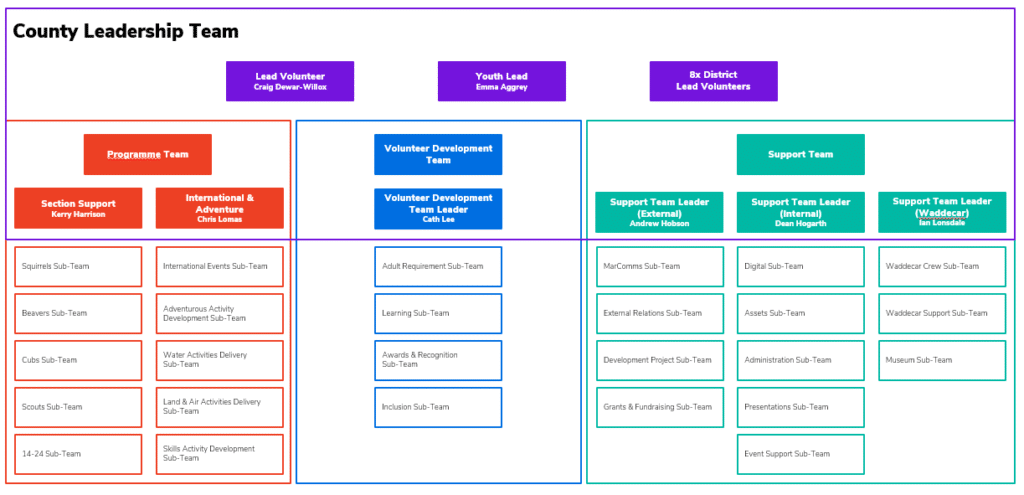The height and width of the screenshot is (495, 1024).
Task: Click Grants & Fundraising Sub-Team box
Action: 659,407
